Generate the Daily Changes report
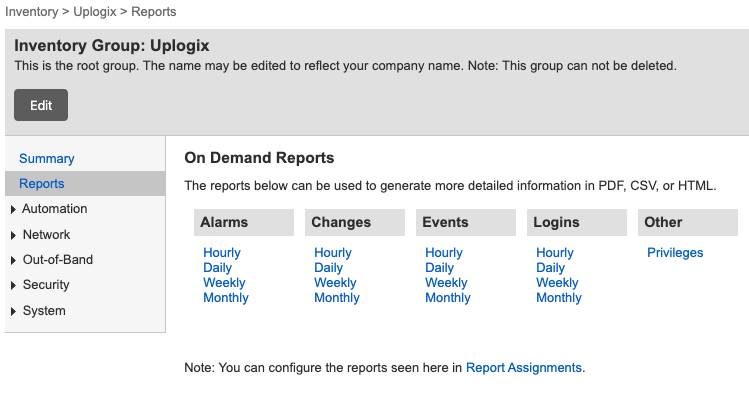The height and width of the screenshot is (393, 749). click(328, 267)
